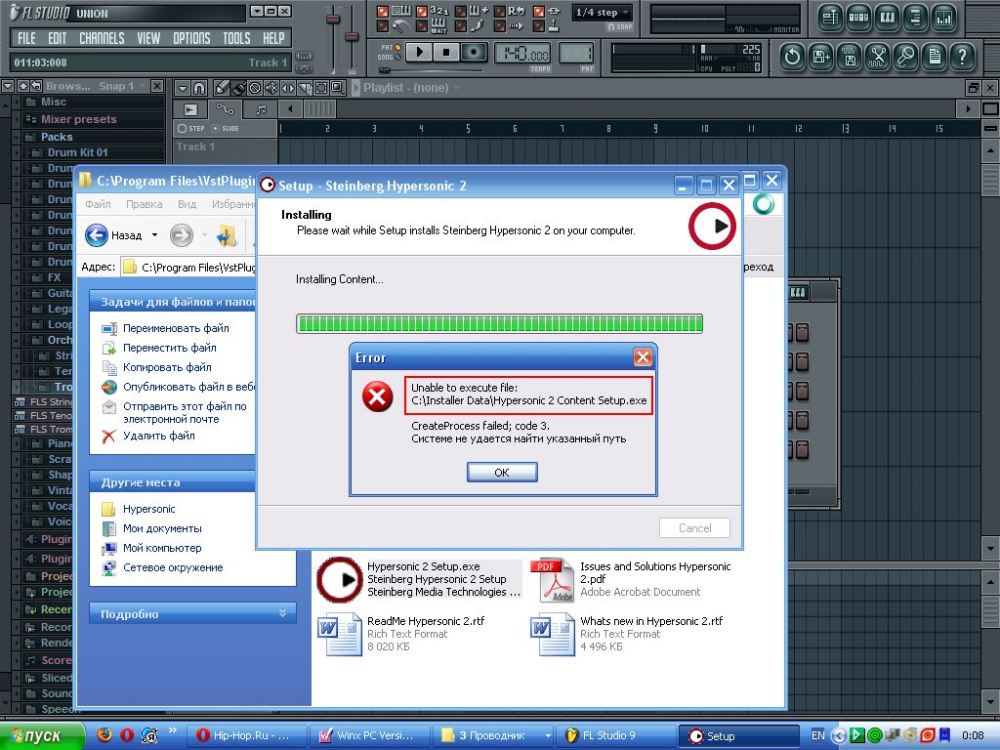Collapse the Подробно details panel in Explorer
This screenshot has width=1000, height=750.
coord(283,613)
